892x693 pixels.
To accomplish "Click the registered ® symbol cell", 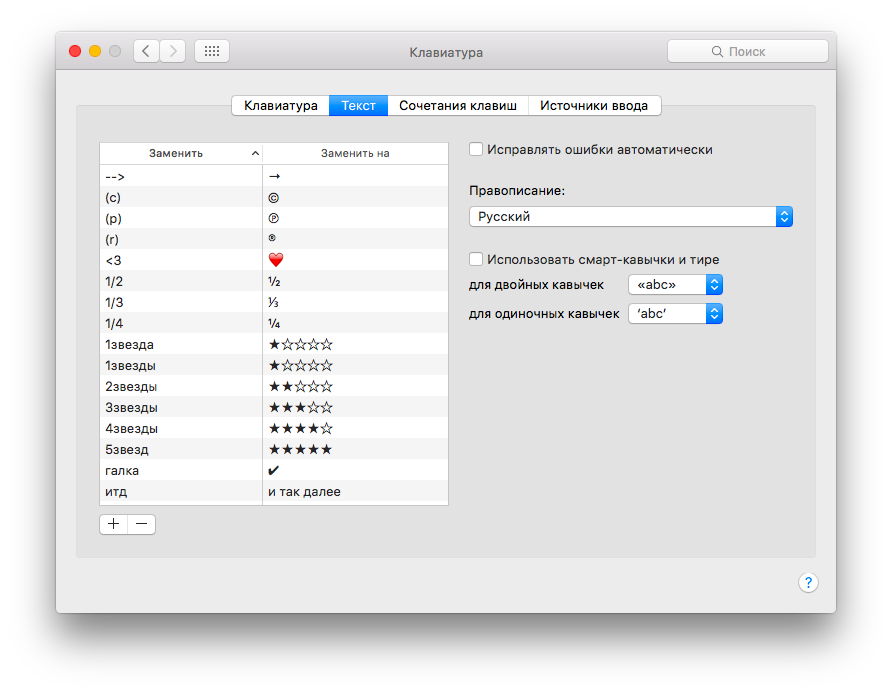I will click(x=355, y=240).
